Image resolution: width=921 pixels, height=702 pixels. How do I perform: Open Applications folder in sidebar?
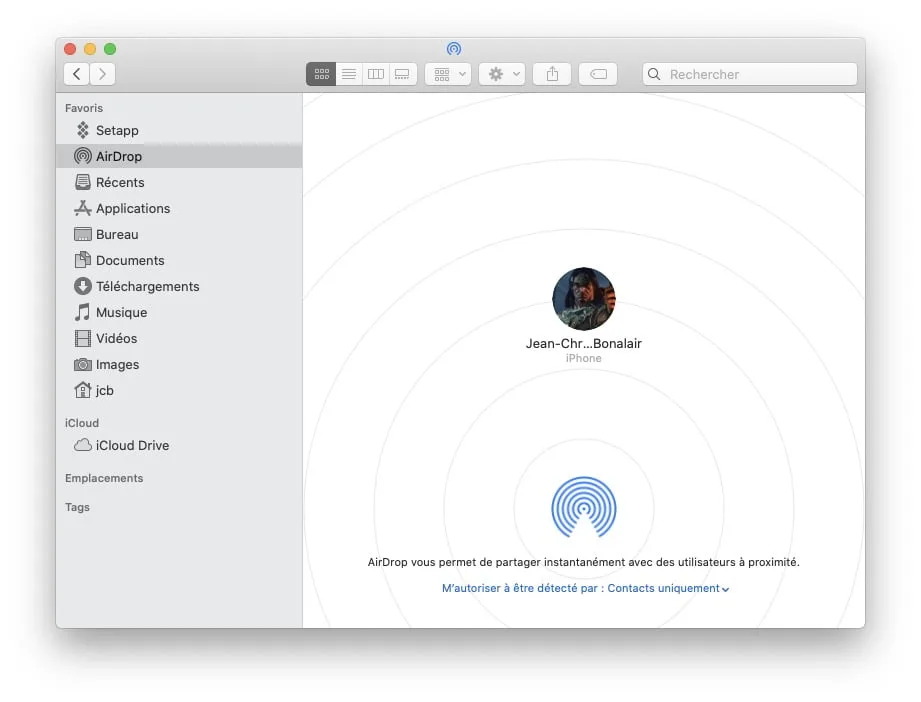tap(179, 209)
